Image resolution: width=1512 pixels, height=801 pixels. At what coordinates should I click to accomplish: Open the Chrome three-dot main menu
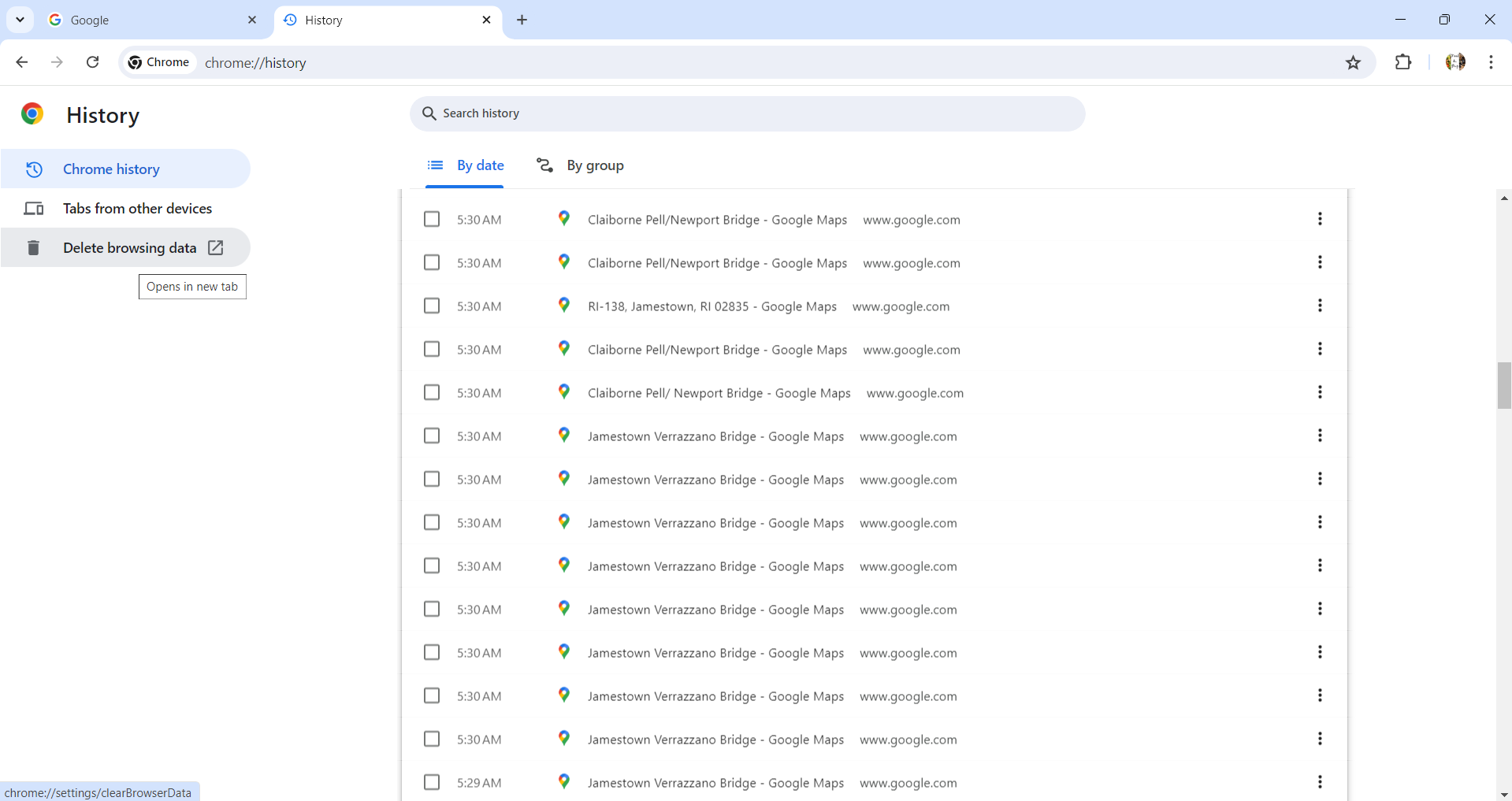pyautogui.click(x=1491, y=62)
